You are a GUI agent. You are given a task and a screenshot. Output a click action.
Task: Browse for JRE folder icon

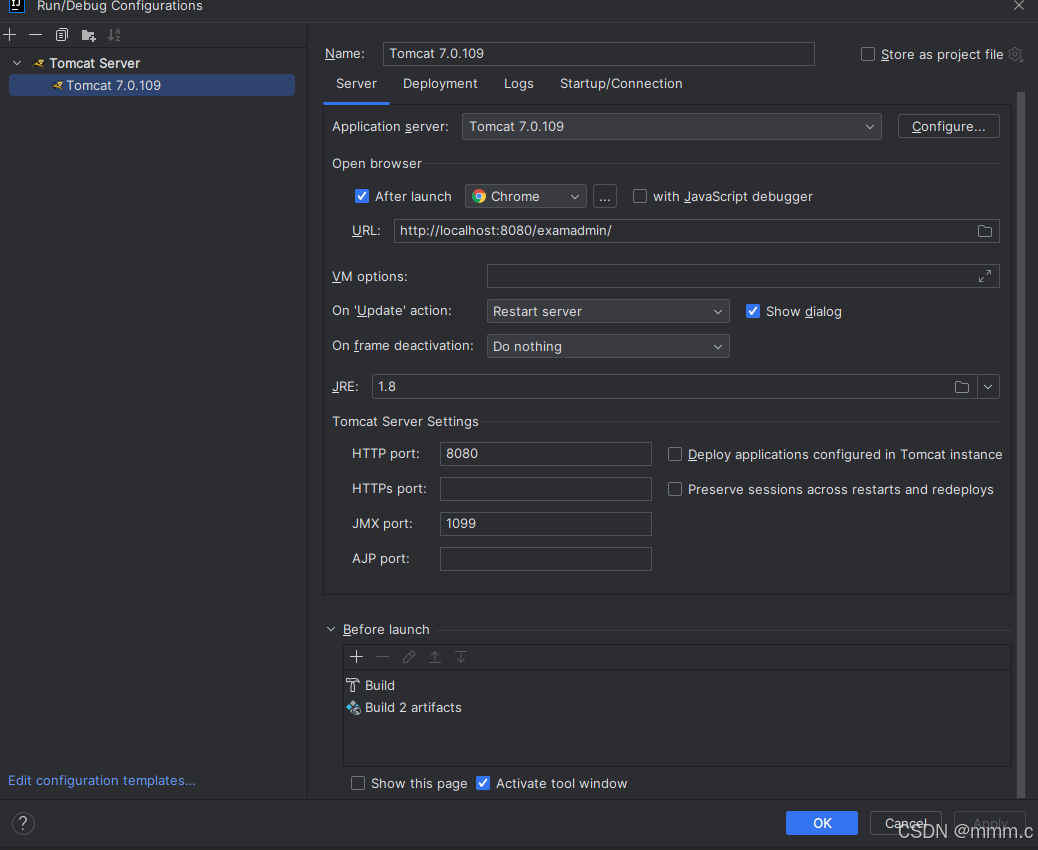962,387
